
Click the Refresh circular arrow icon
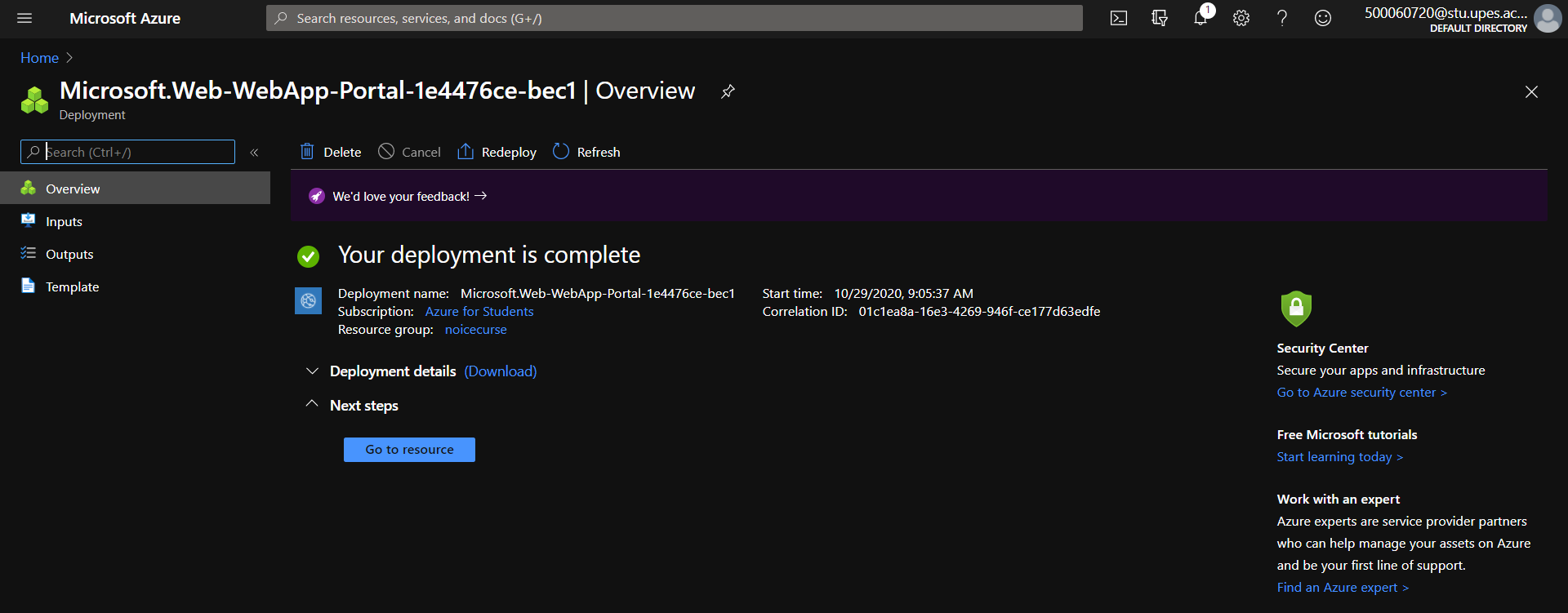(x=561, y=151)
